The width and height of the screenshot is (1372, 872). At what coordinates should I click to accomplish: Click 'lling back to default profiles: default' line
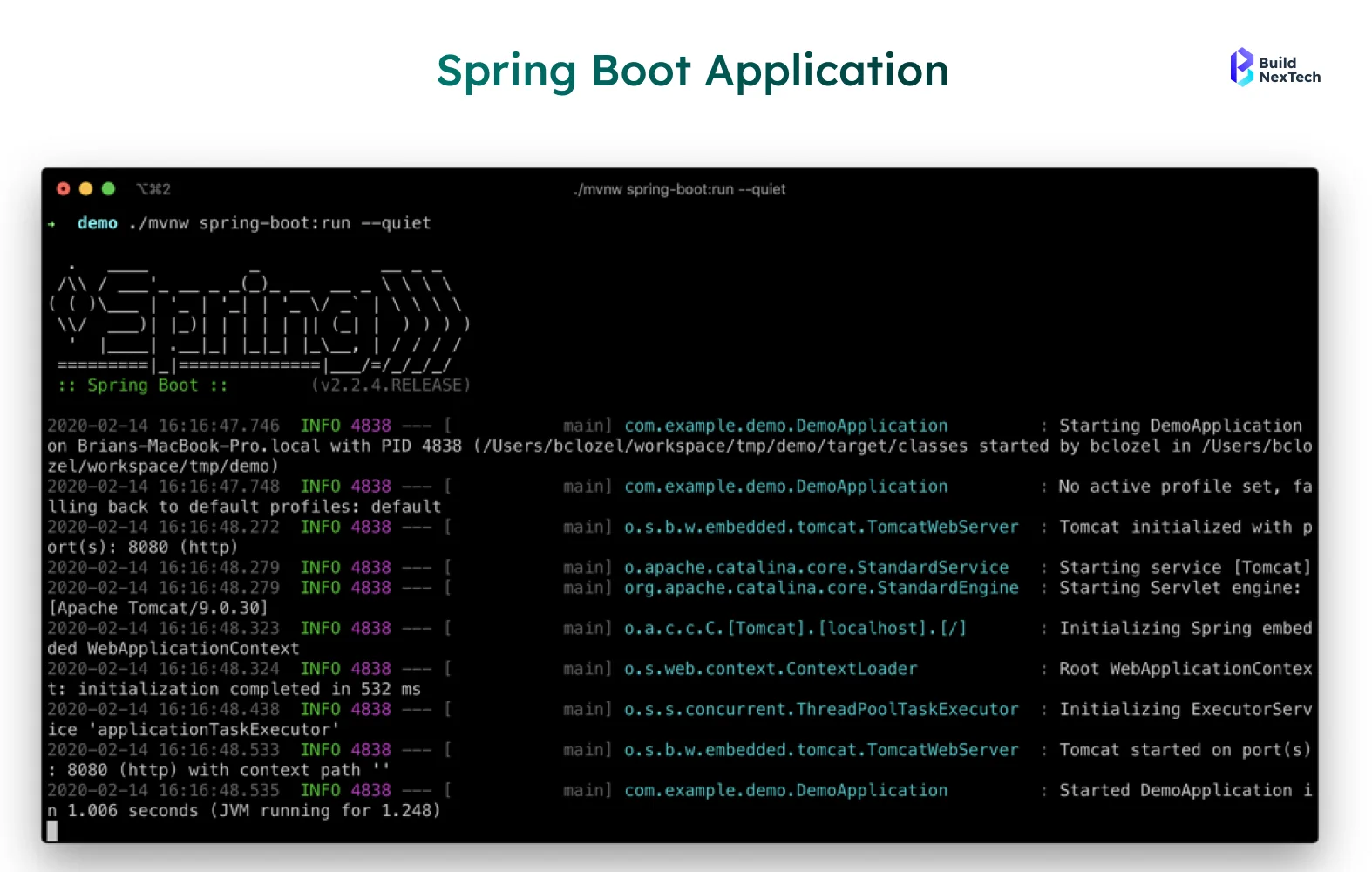(x=245, y=507)
